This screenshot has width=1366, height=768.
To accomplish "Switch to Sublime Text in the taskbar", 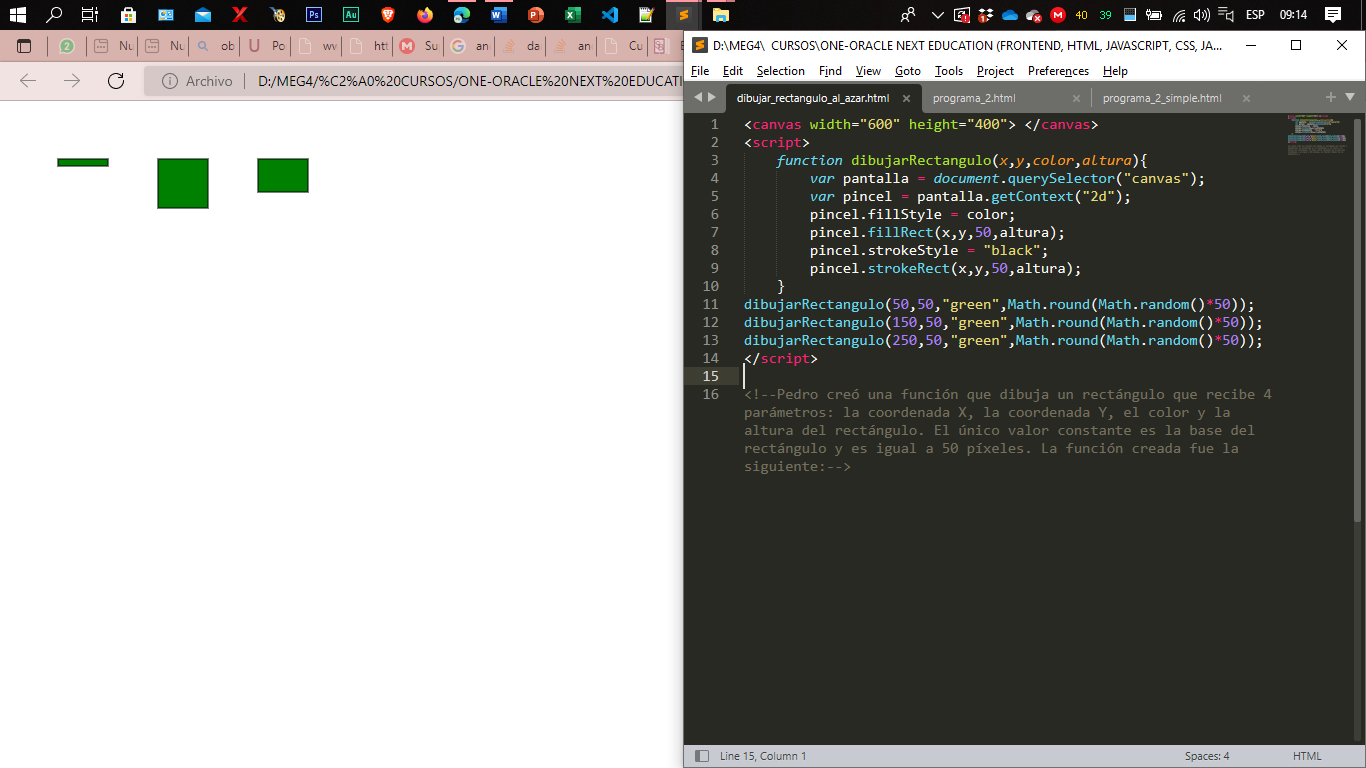I will pyautogui.click(x=684, y=15).
